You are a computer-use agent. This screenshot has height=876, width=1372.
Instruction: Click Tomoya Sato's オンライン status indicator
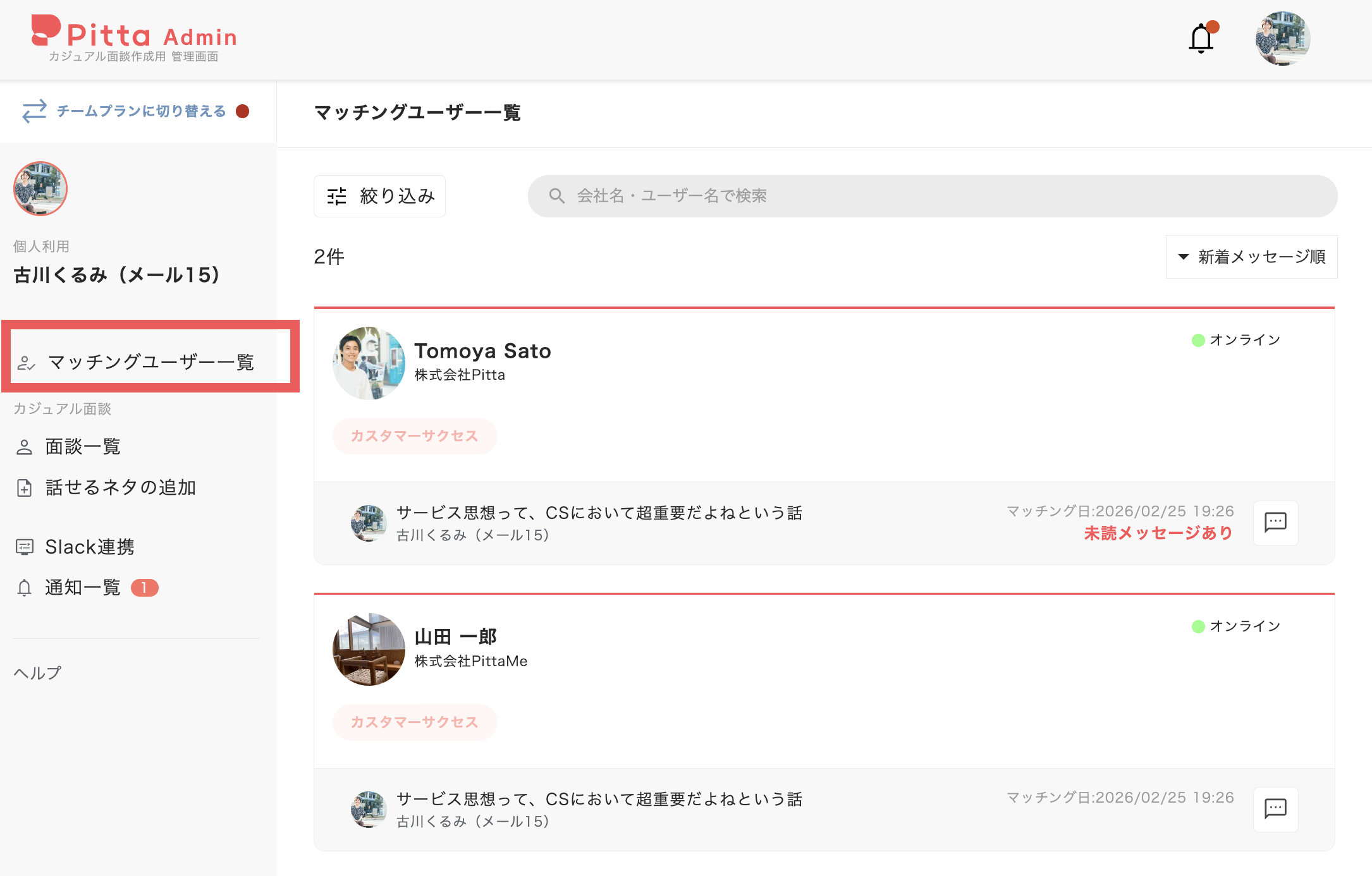pos(1197,339)
